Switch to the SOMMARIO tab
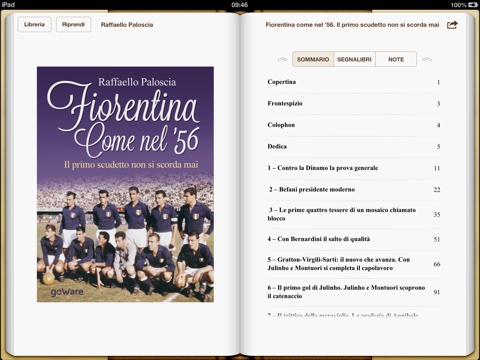The width and height of the screenshot is (480, 360). [313, 59]
